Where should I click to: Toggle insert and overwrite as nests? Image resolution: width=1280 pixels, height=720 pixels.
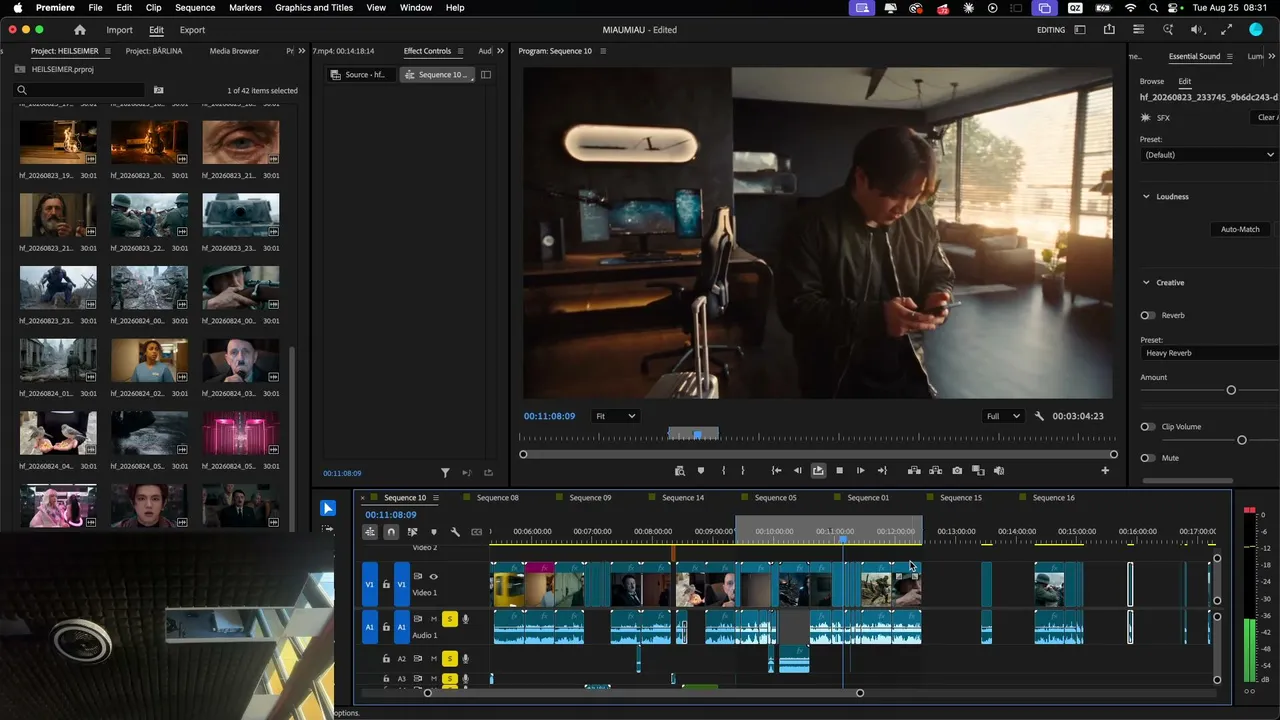pos(370,532)
